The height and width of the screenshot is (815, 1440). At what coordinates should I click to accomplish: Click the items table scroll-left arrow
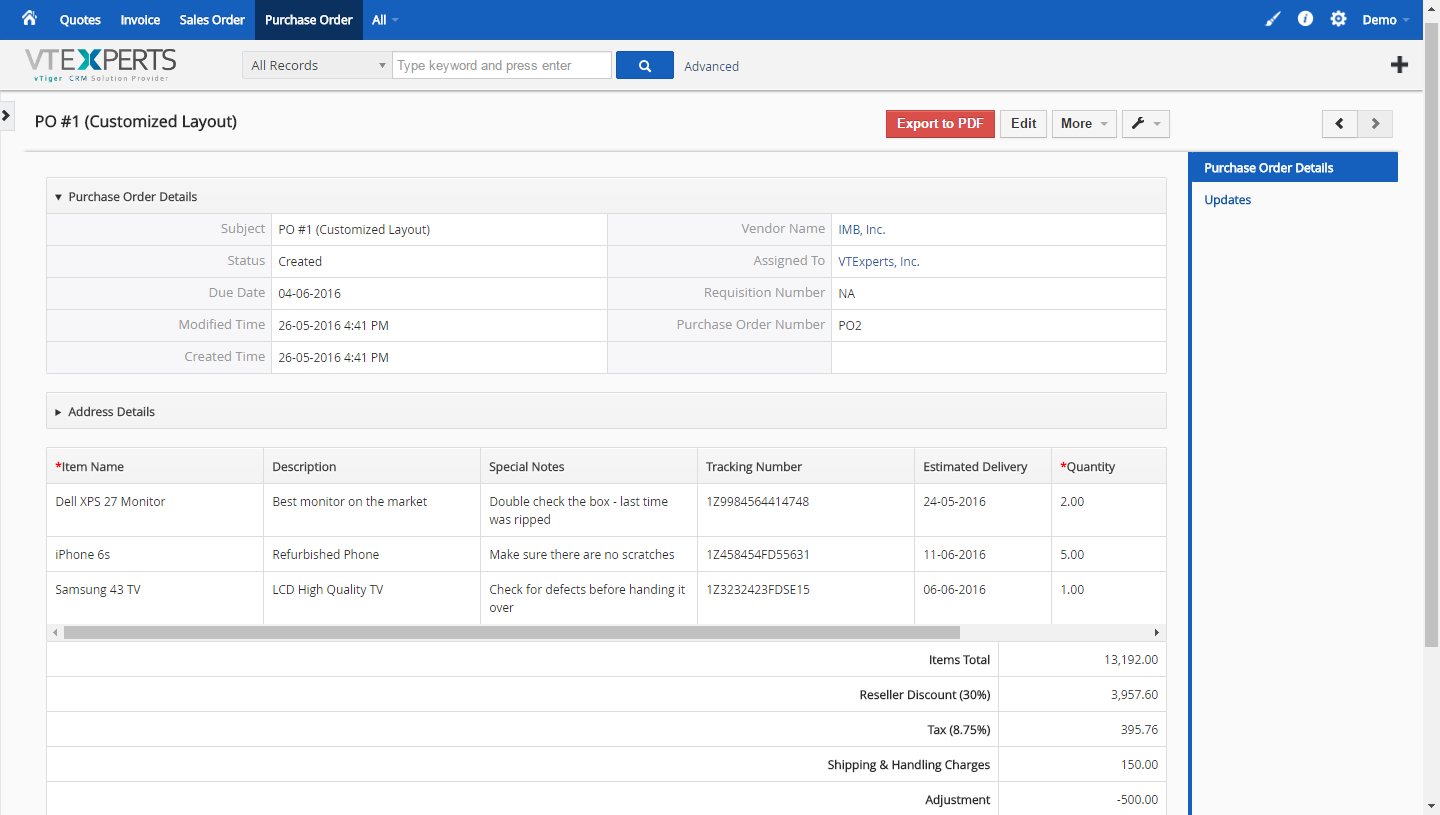(54, 633)
